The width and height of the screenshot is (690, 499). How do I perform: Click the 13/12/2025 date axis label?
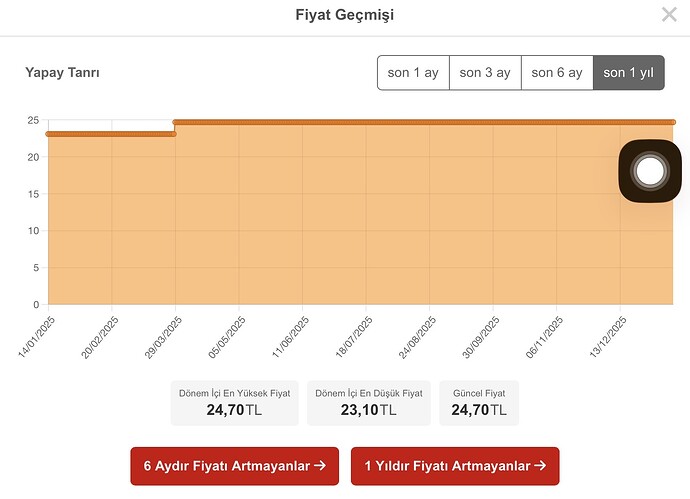pyautogui.click(x=608, y=335)
